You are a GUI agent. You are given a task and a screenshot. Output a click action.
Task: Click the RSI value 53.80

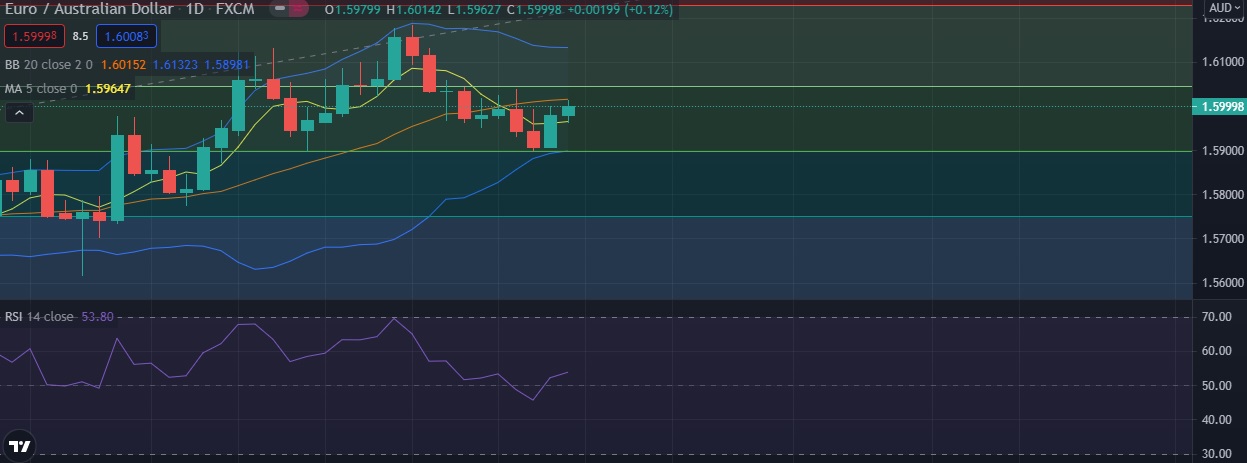97,317
